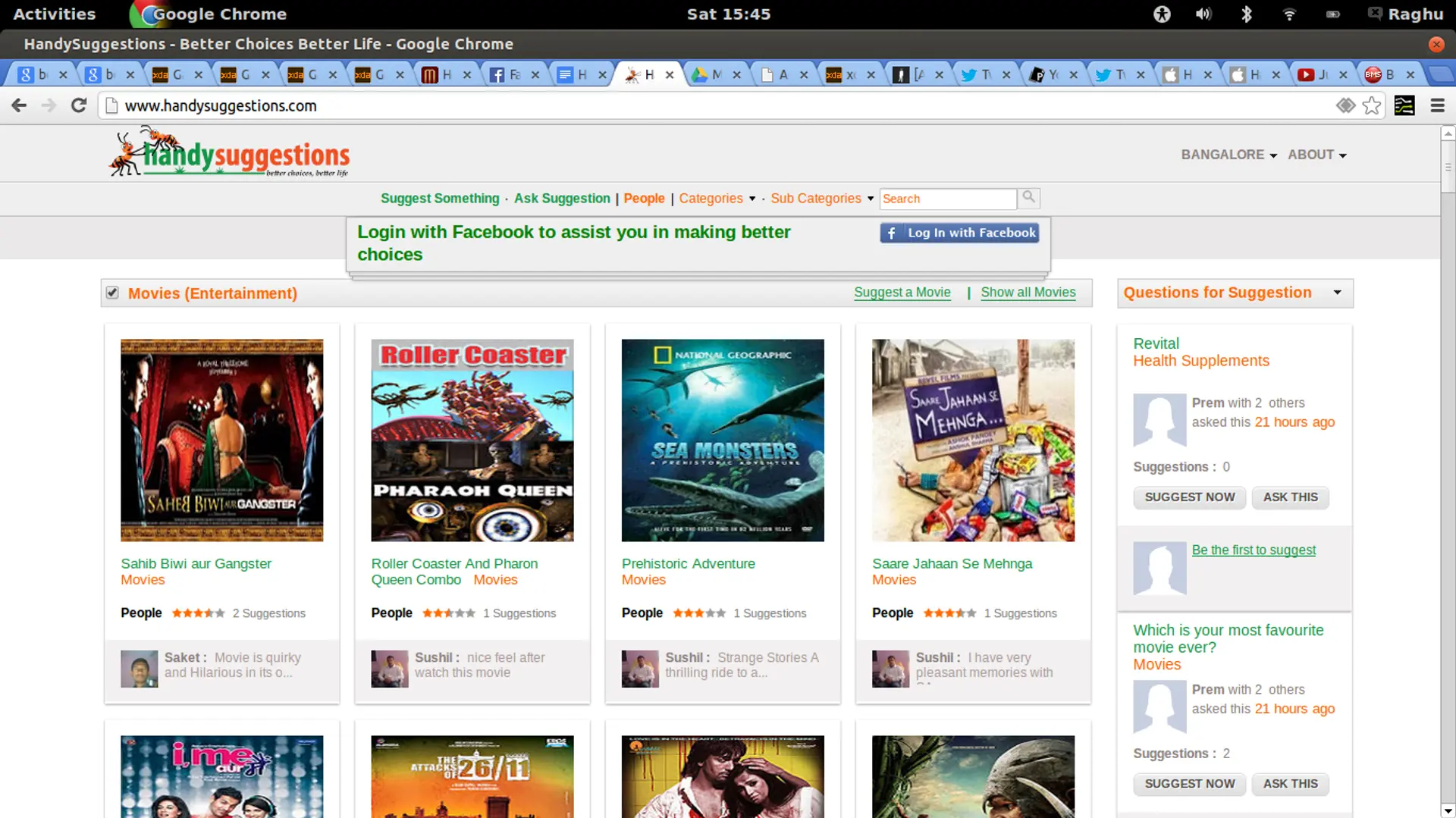Open the Chrome hamburger menu
This screenshot has width=1456, height=818.
click(1437, 105)
